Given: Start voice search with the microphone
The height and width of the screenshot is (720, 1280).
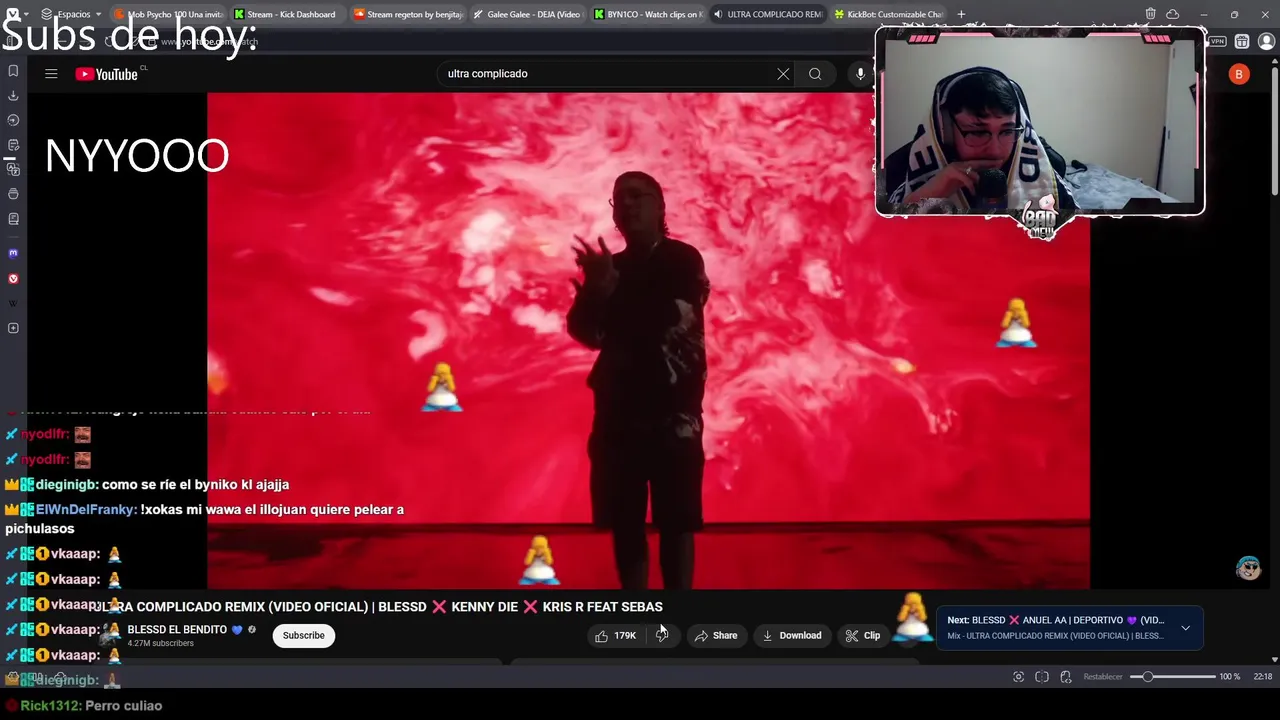Looking at the screenshot, I should coord(860,74).
